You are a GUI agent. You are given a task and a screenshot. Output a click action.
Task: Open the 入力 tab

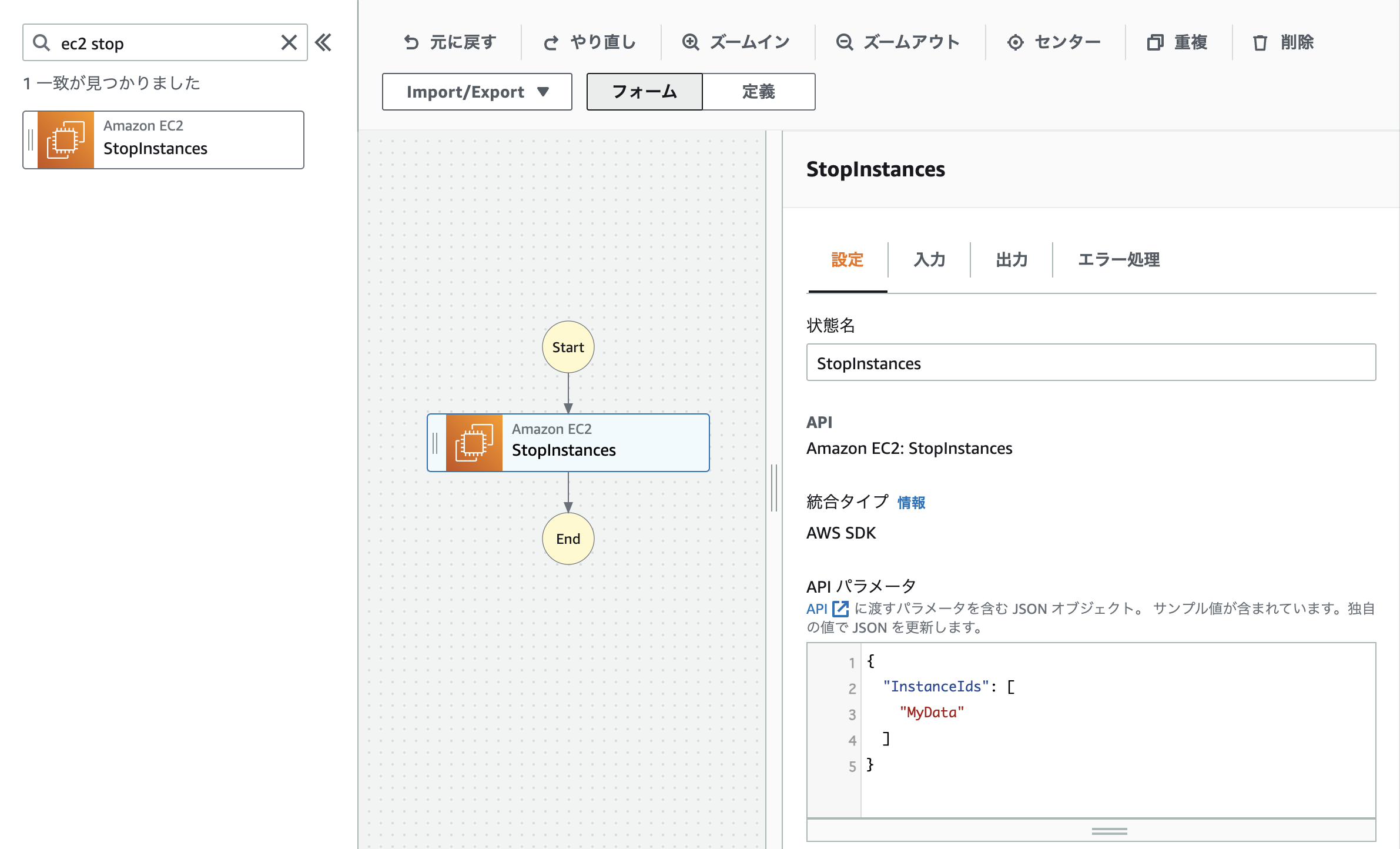click(x=929, y=259)
